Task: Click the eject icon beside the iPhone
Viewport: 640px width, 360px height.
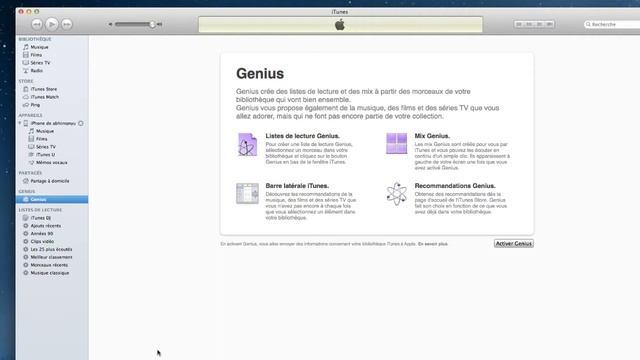Action: [x=81, y=123]
